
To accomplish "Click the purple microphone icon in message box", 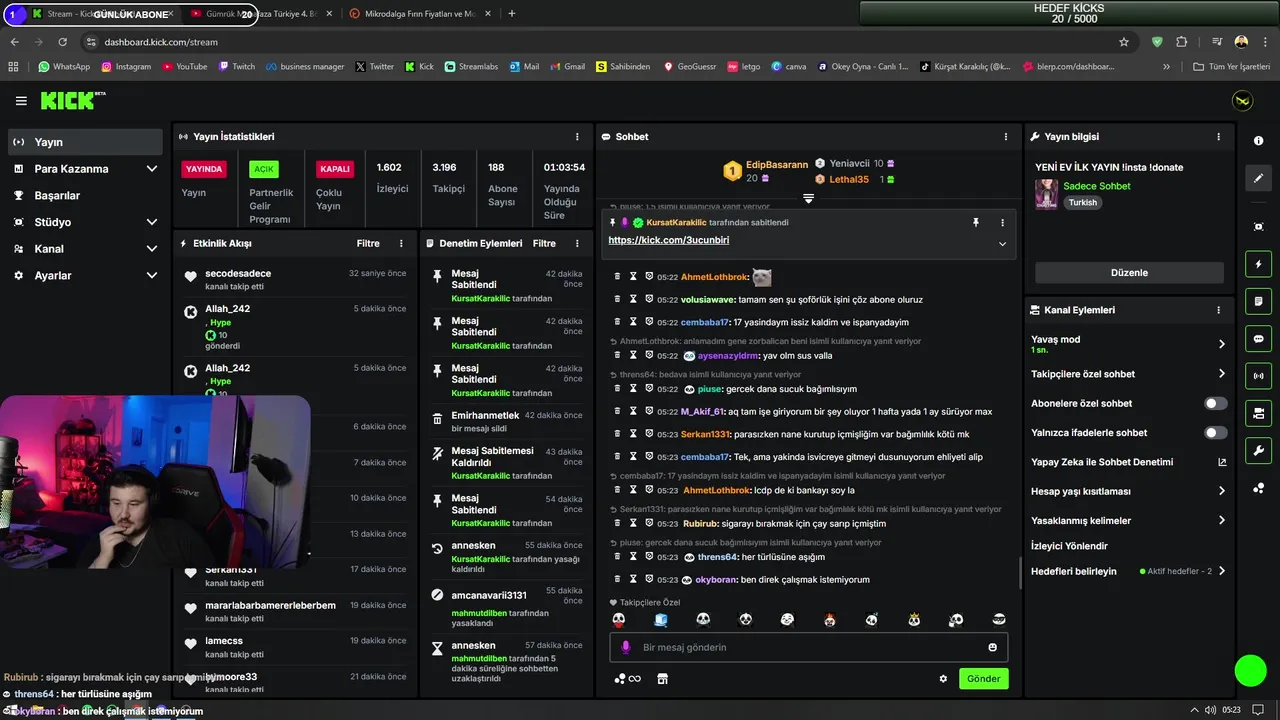I will click(626, 647).
